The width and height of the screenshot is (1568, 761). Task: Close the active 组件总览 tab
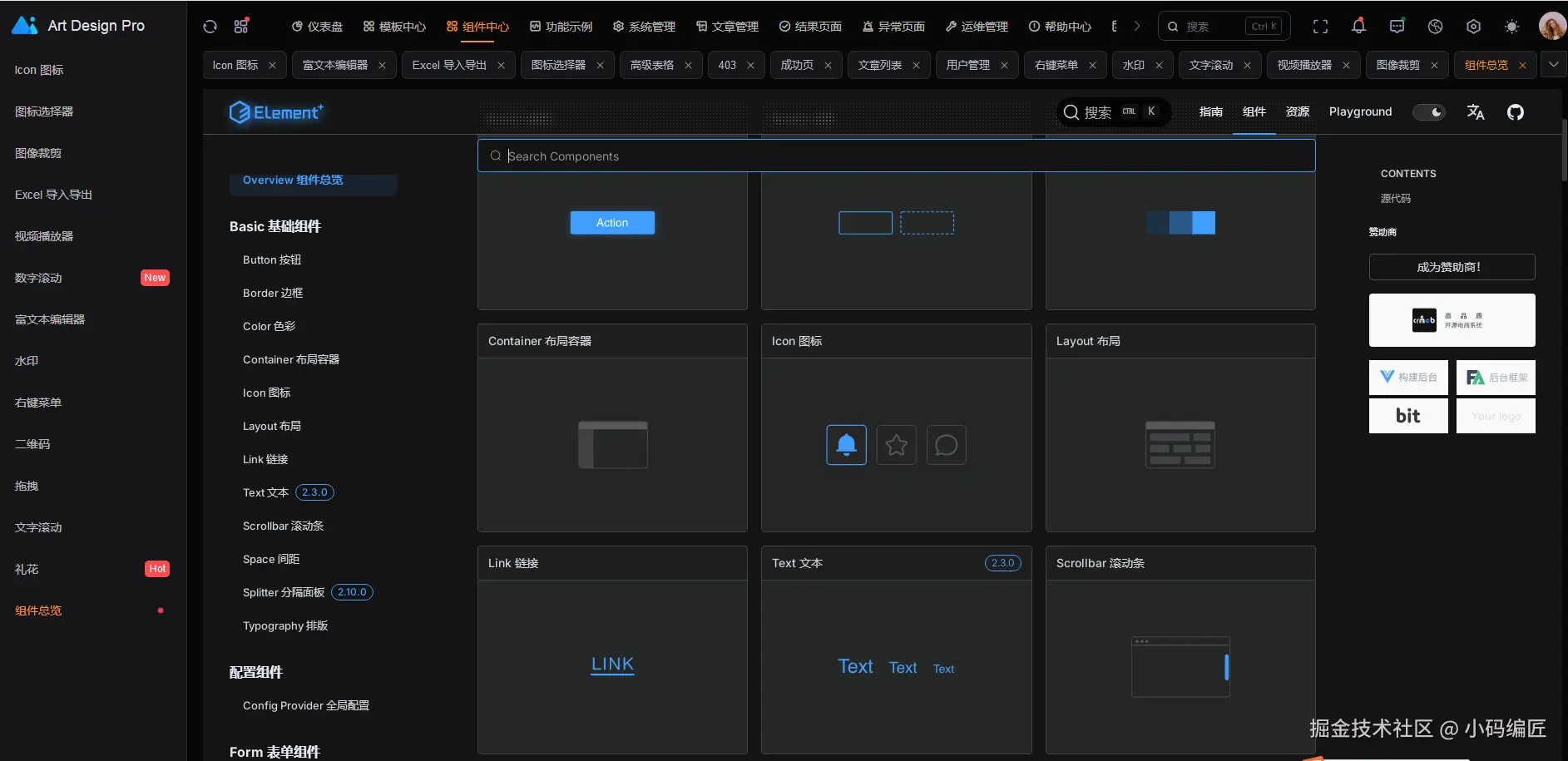1522,65
